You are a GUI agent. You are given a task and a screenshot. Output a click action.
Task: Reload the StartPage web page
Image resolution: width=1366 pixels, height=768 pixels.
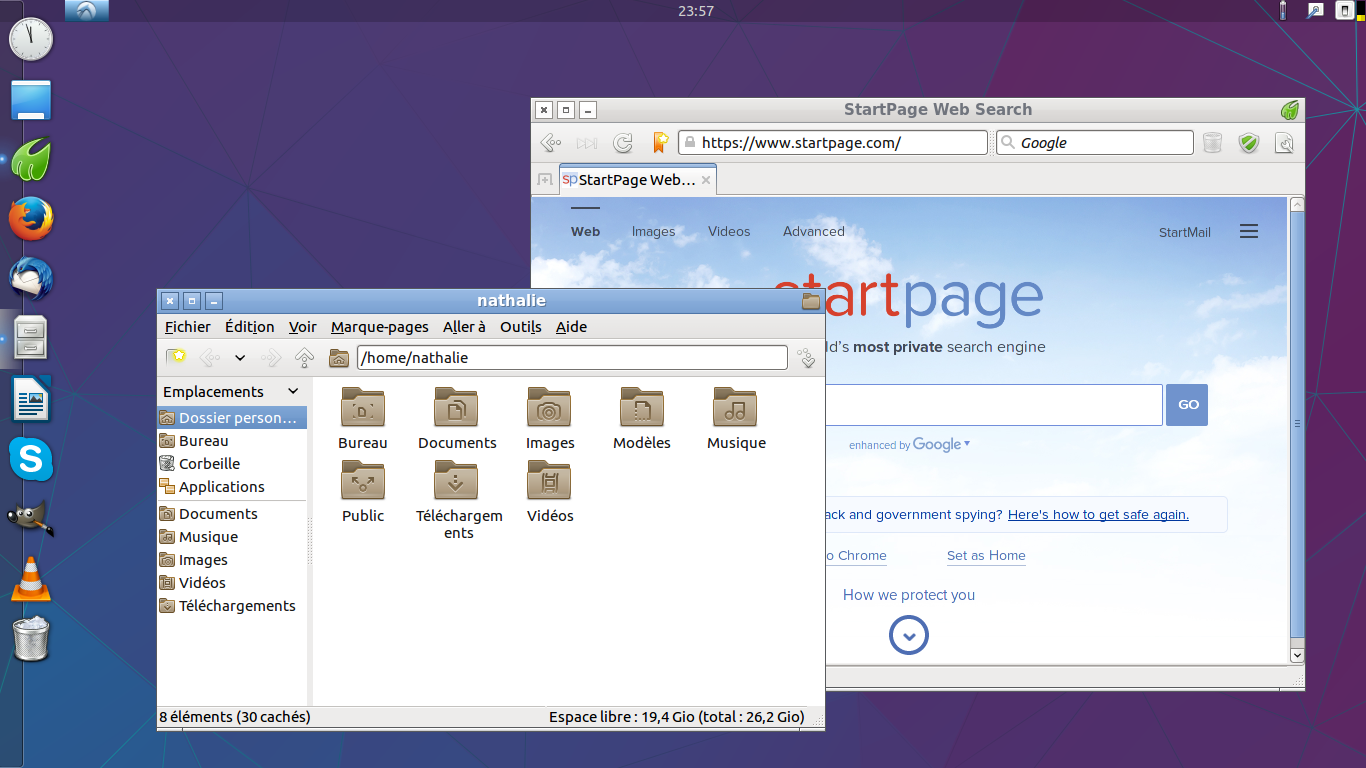coord(623,143)
